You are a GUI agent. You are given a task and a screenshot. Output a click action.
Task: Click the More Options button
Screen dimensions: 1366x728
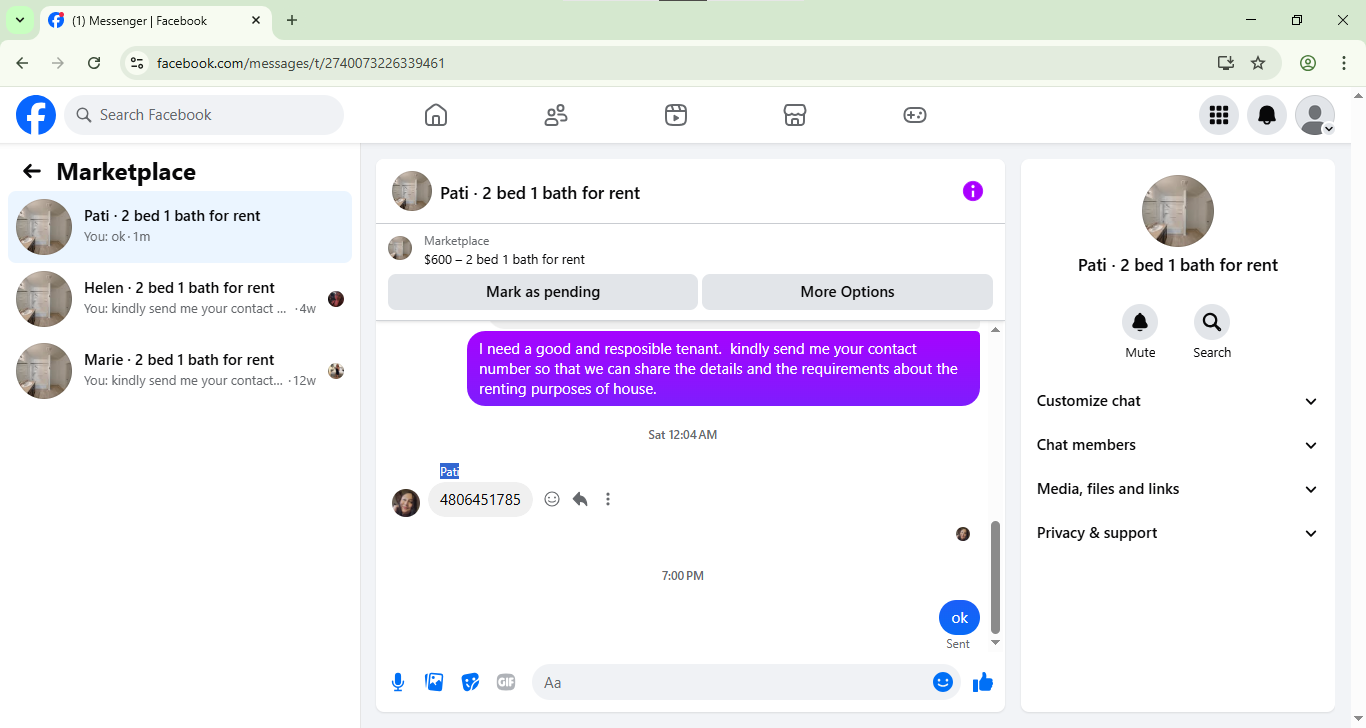847,292
